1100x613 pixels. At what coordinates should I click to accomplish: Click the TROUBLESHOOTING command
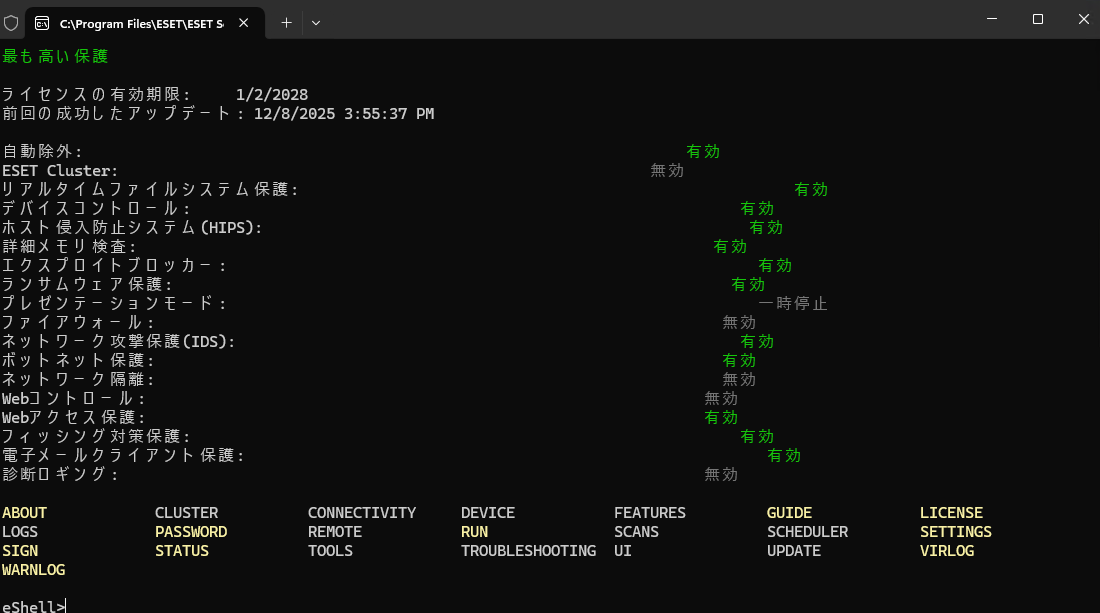tap(528, 551)
